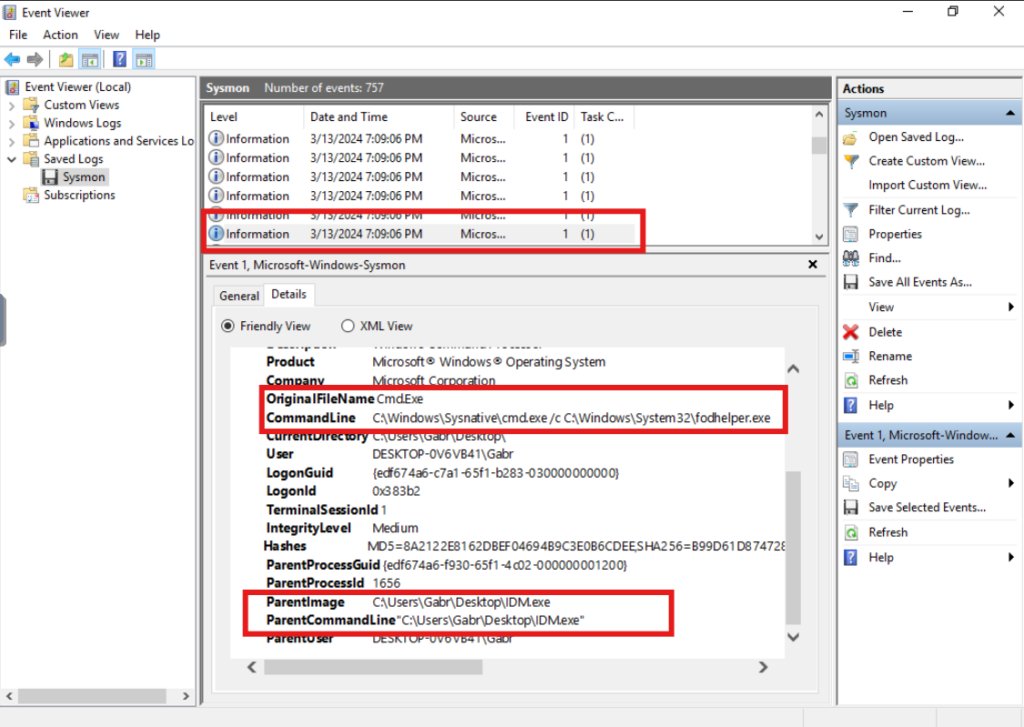The height and width of the screenshot is (727, 1024).
Task: Click the Event Properties icon
Action: click(850, 460)
